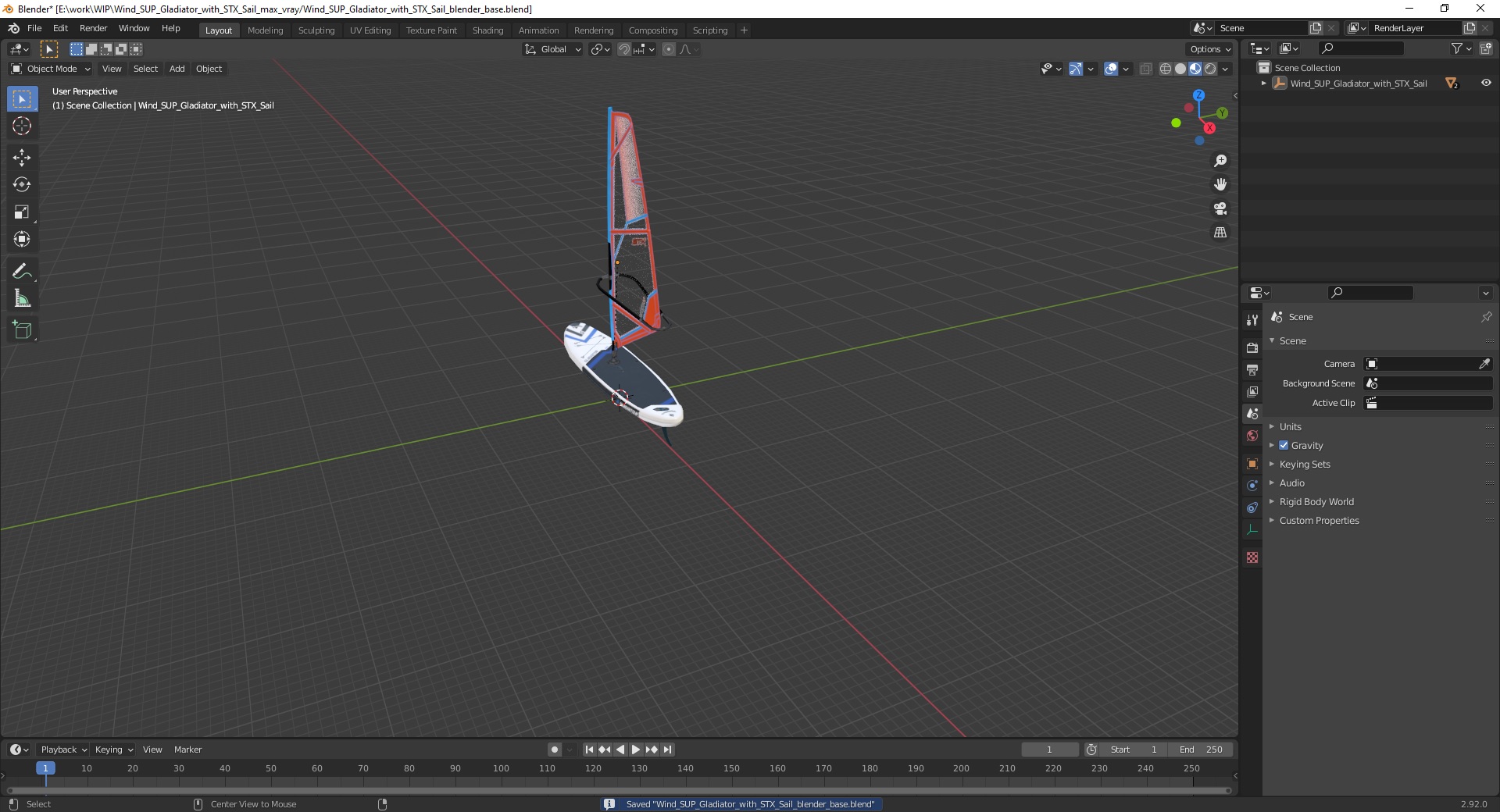Image resolution: width=1500 pixels, height=812 pixels.
Task: Select the Add Cube tool
Action: (22, 331)
